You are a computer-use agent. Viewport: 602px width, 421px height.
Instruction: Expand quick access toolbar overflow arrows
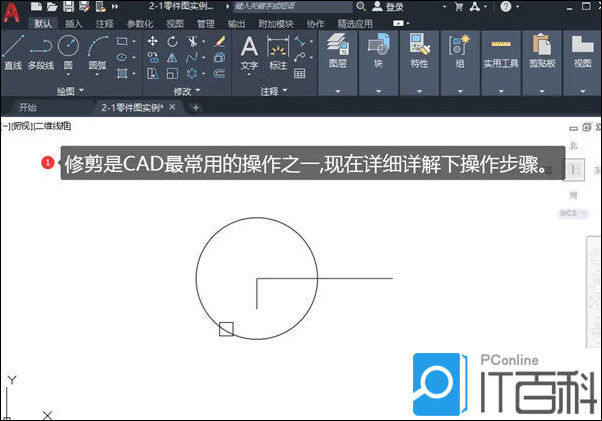115,7
